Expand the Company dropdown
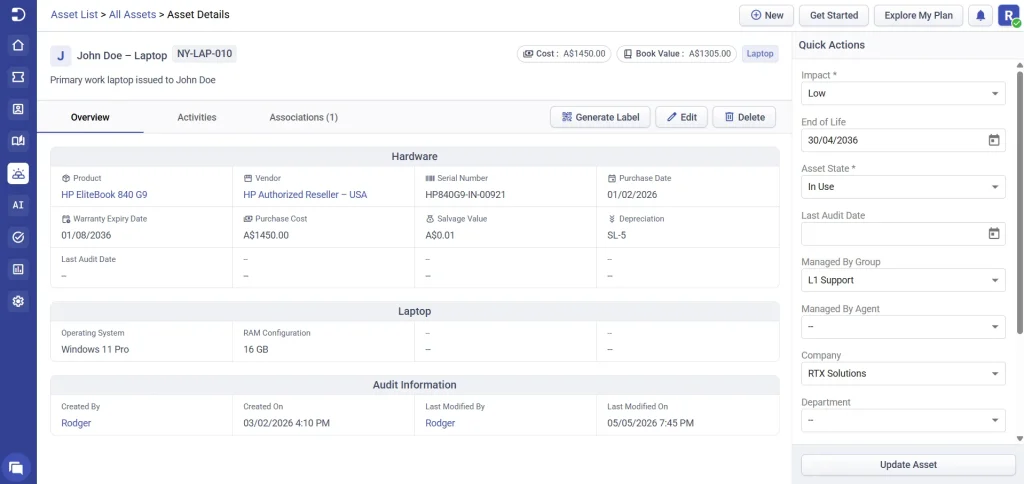 tap(903, 374)
